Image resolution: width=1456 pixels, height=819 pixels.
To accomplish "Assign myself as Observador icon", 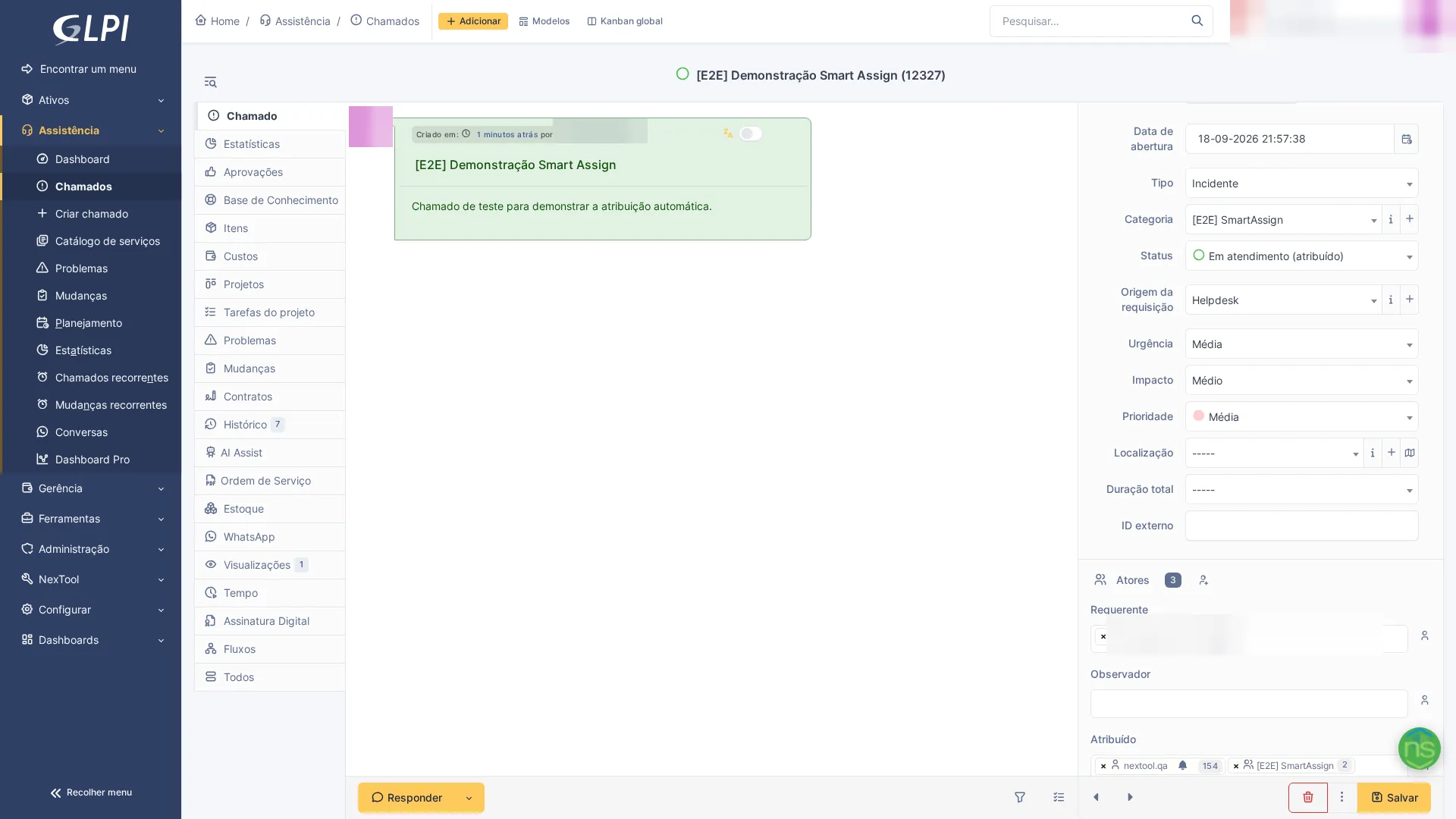I will 1424,700.
